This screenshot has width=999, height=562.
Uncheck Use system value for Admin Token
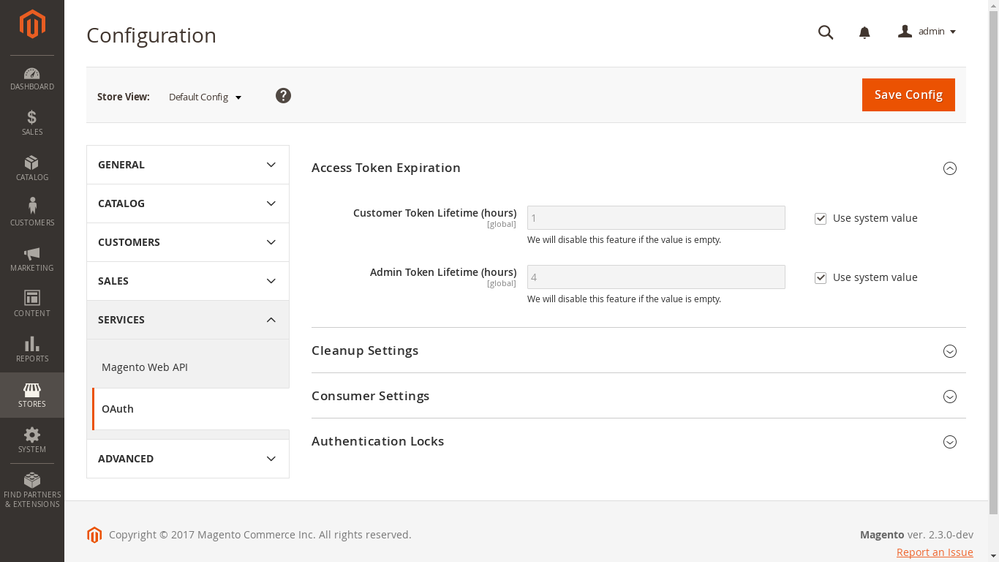coord(820,278)
